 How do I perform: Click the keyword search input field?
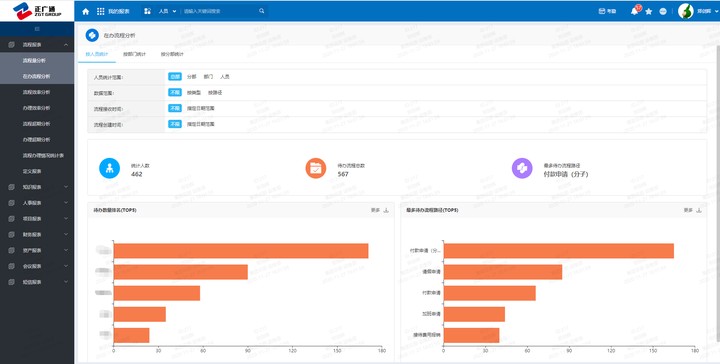[220, 11]
